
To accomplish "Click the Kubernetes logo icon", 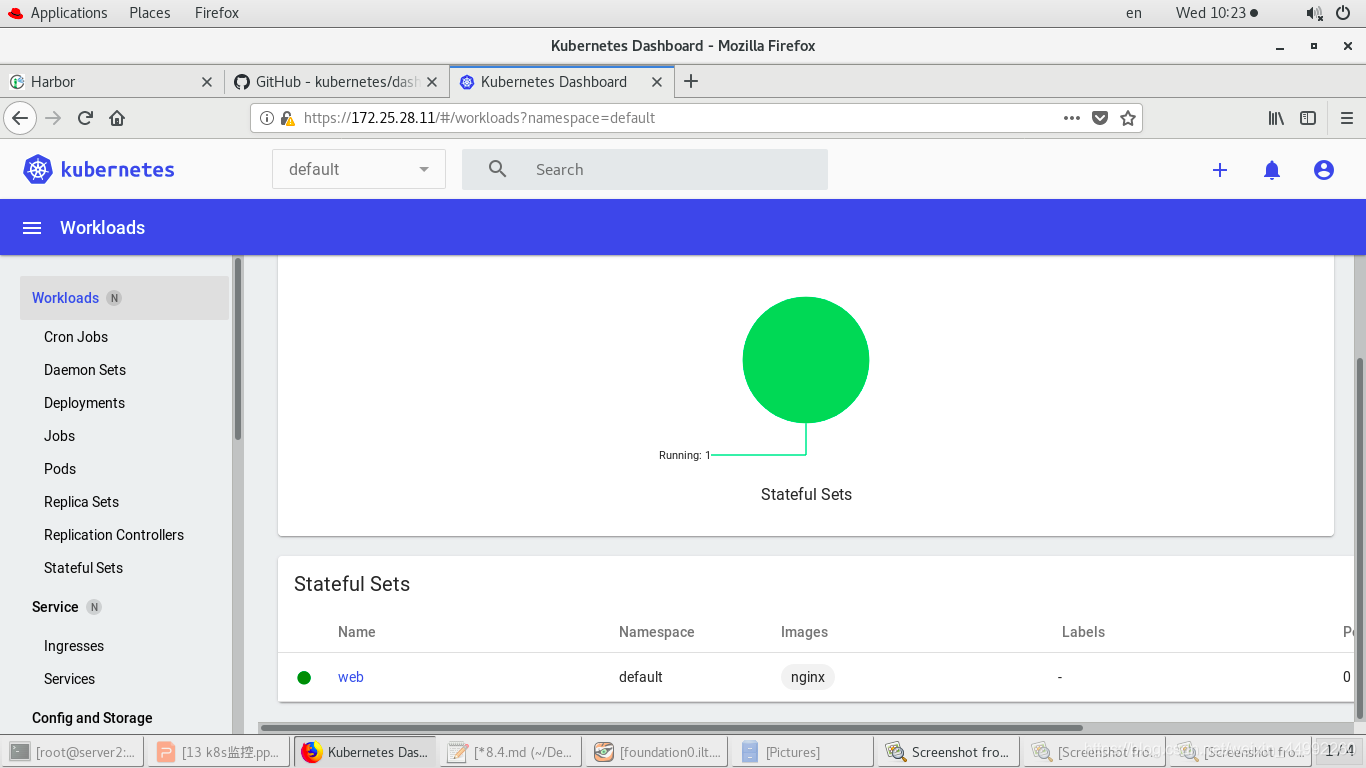I will click(38, 169).
